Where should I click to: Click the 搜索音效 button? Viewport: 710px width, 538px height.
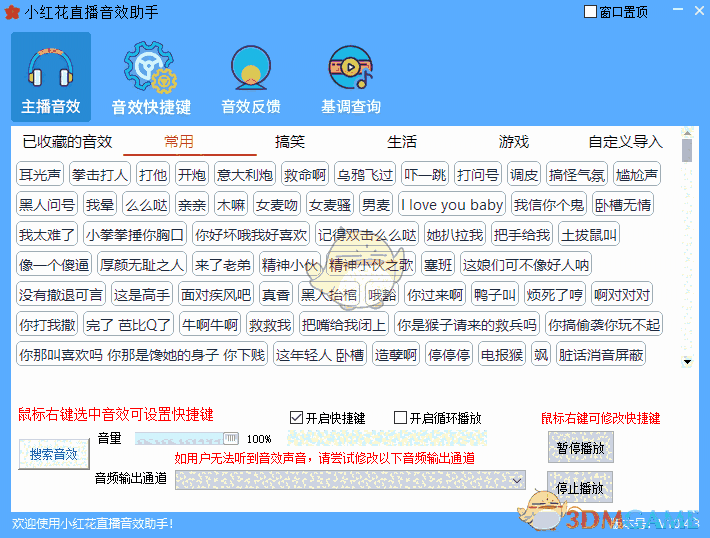pos(54,454)
